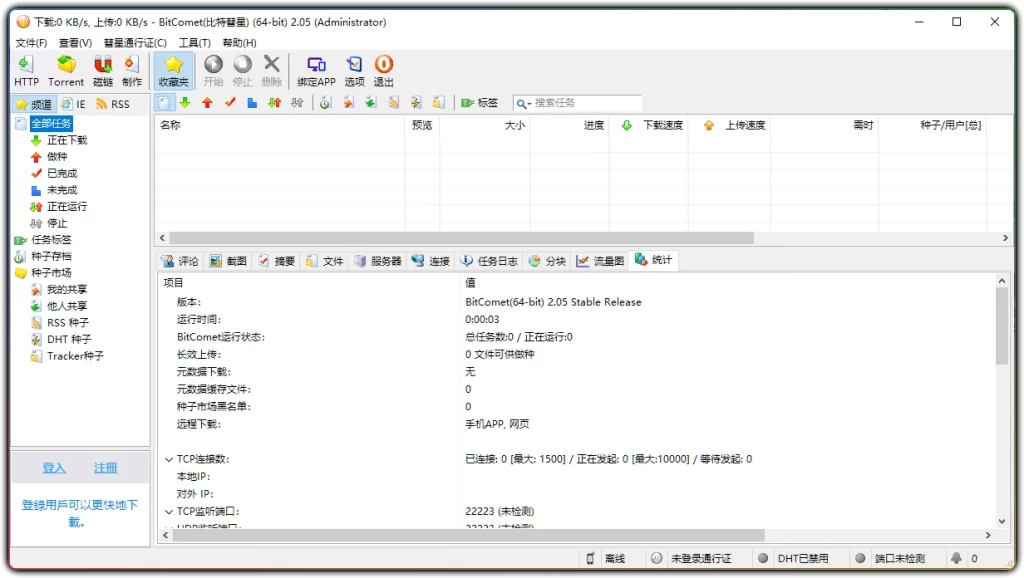Click the Tags (标签) toolbar button
The height and width of the screenshot is (578, 1024).
(x=479, y=103)
